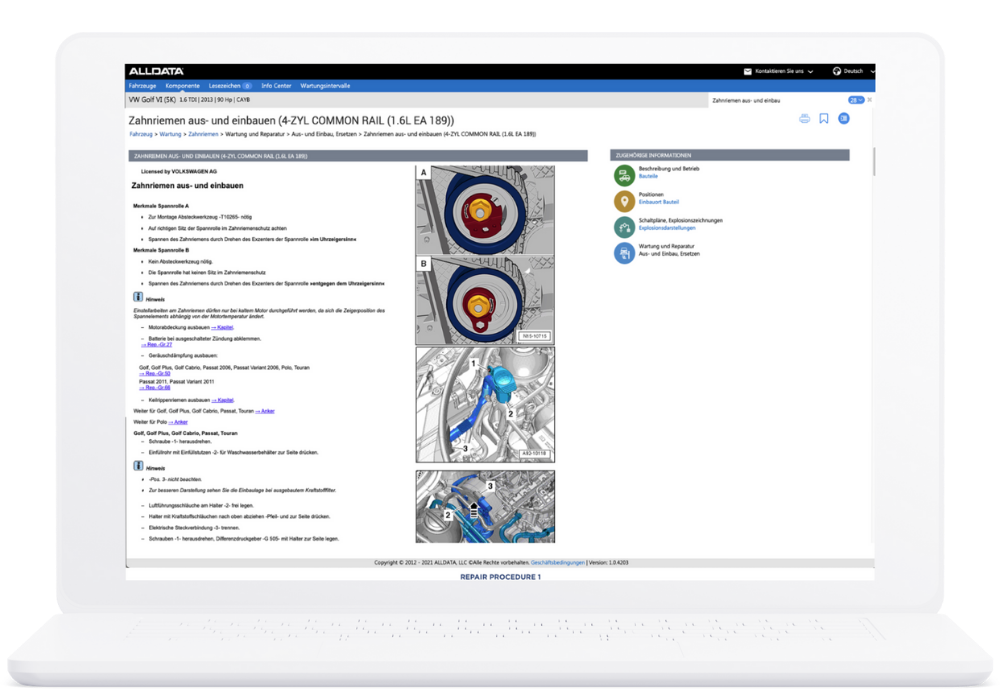
Task: Follow Kapitel link after Motorabdeckung ausbauen
Action: [223, 328]
